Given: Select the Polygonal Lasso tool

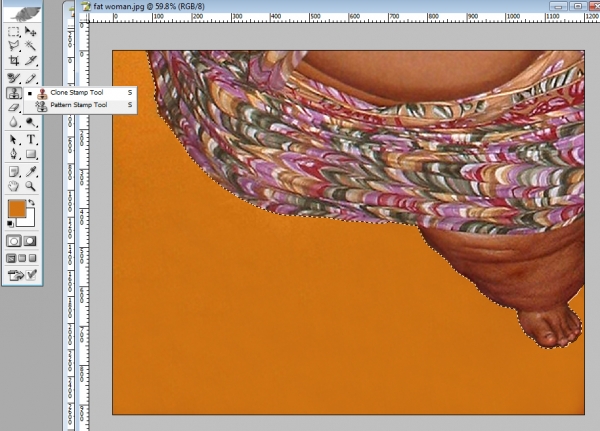Looking at the screenshot, I should (x=13, y=46).
